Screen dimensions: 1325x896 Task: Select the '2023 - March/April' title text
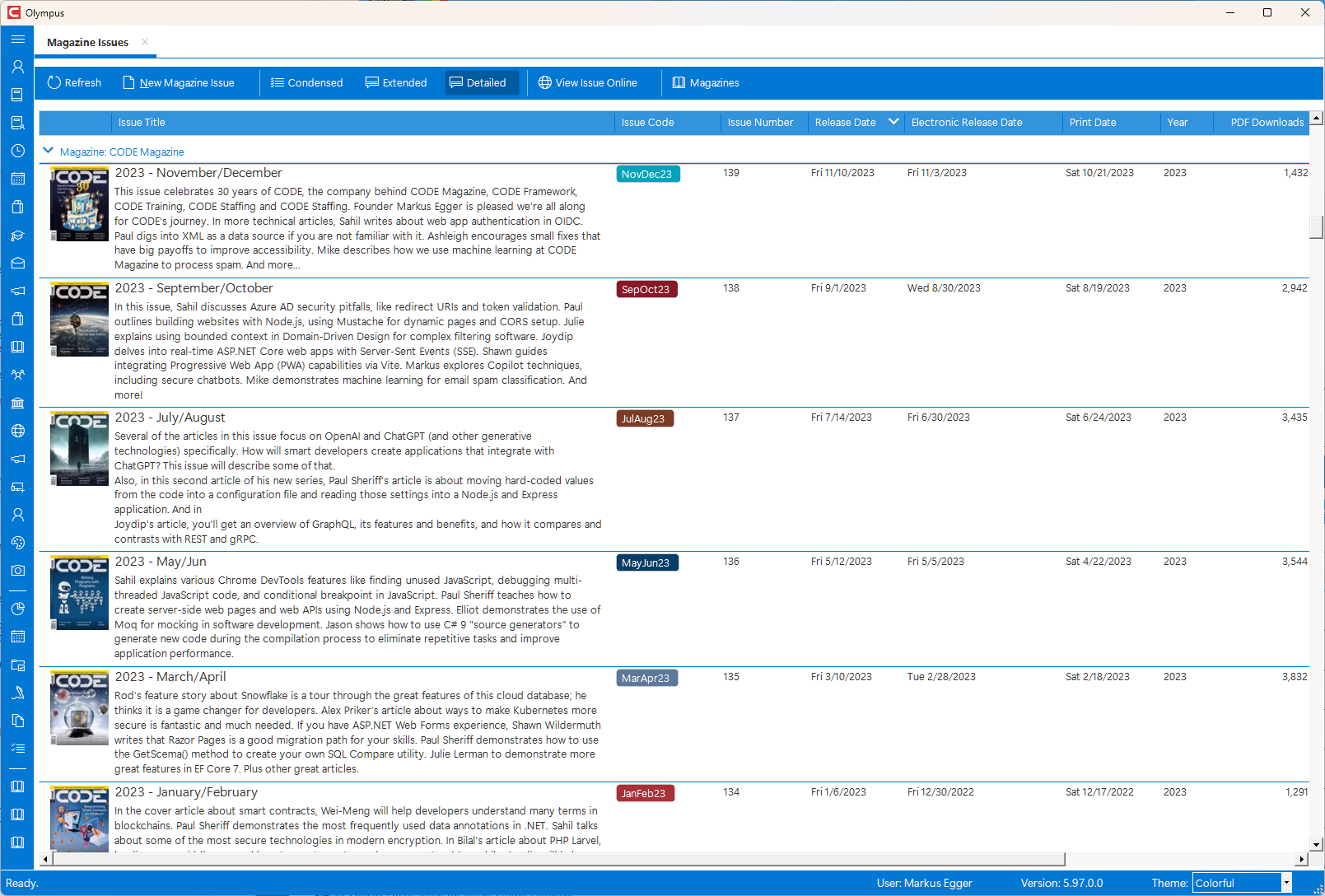[170, 677]
